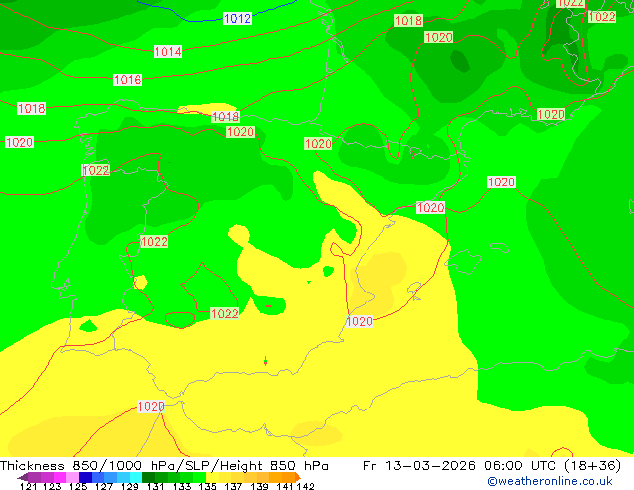Select the dark blue legend swatch above 125

(85, 477)
